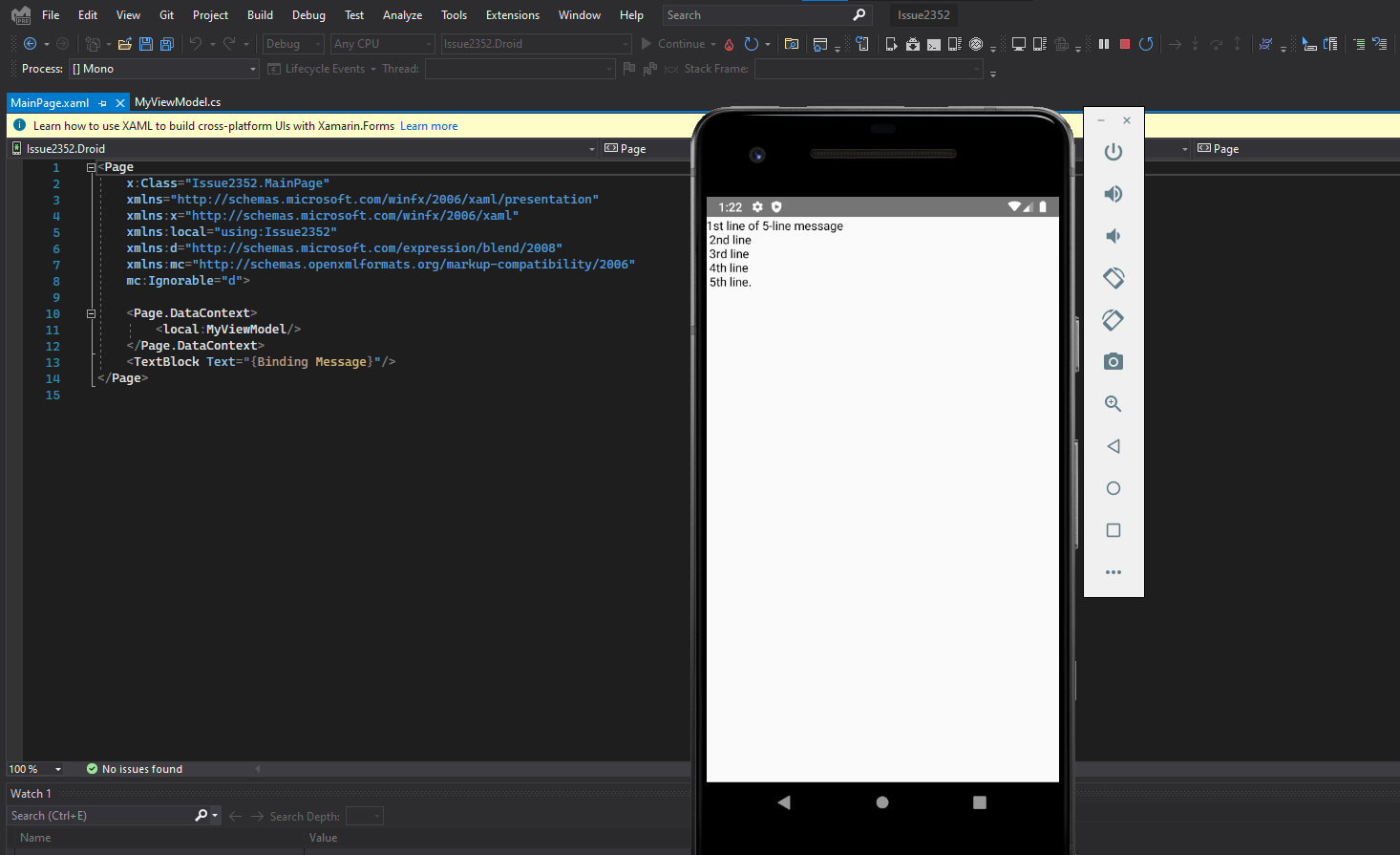This screenshot has width=1400, height=855.
Task: Open the Debug menu
Action: (308, 14)
